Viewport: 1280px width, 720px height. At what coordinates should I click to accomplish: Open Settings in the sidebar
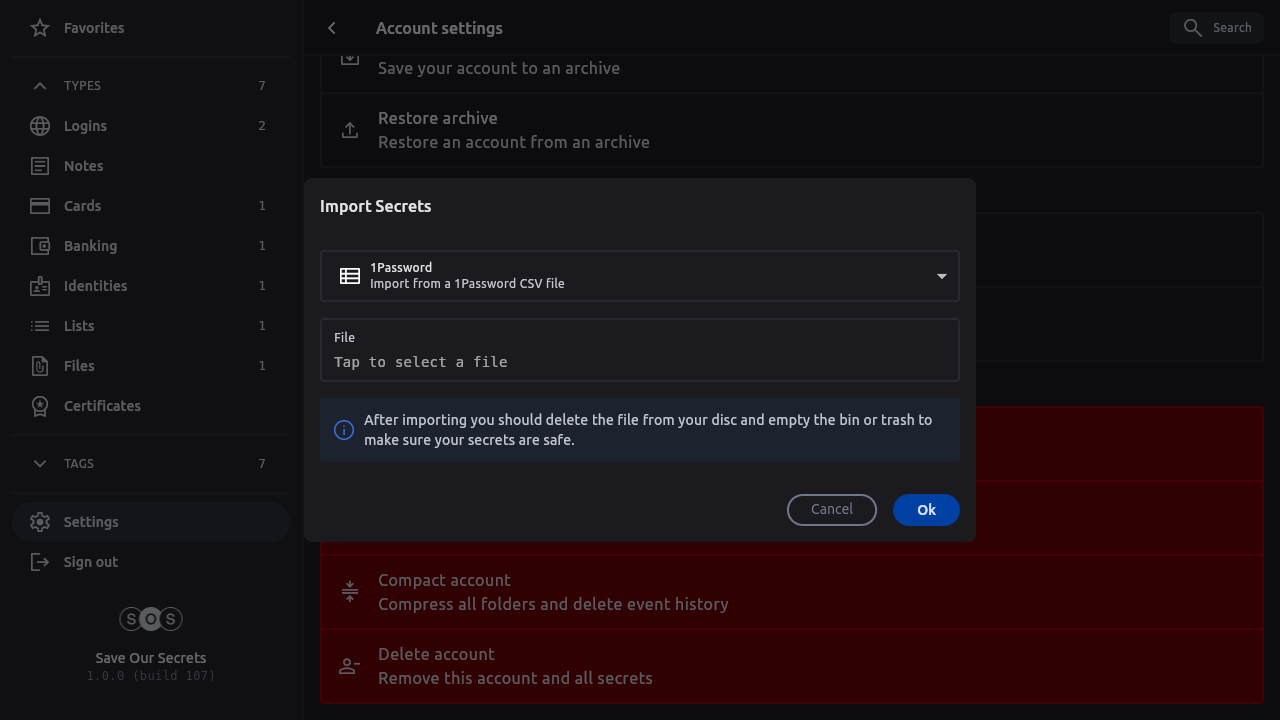click(91, 522)
